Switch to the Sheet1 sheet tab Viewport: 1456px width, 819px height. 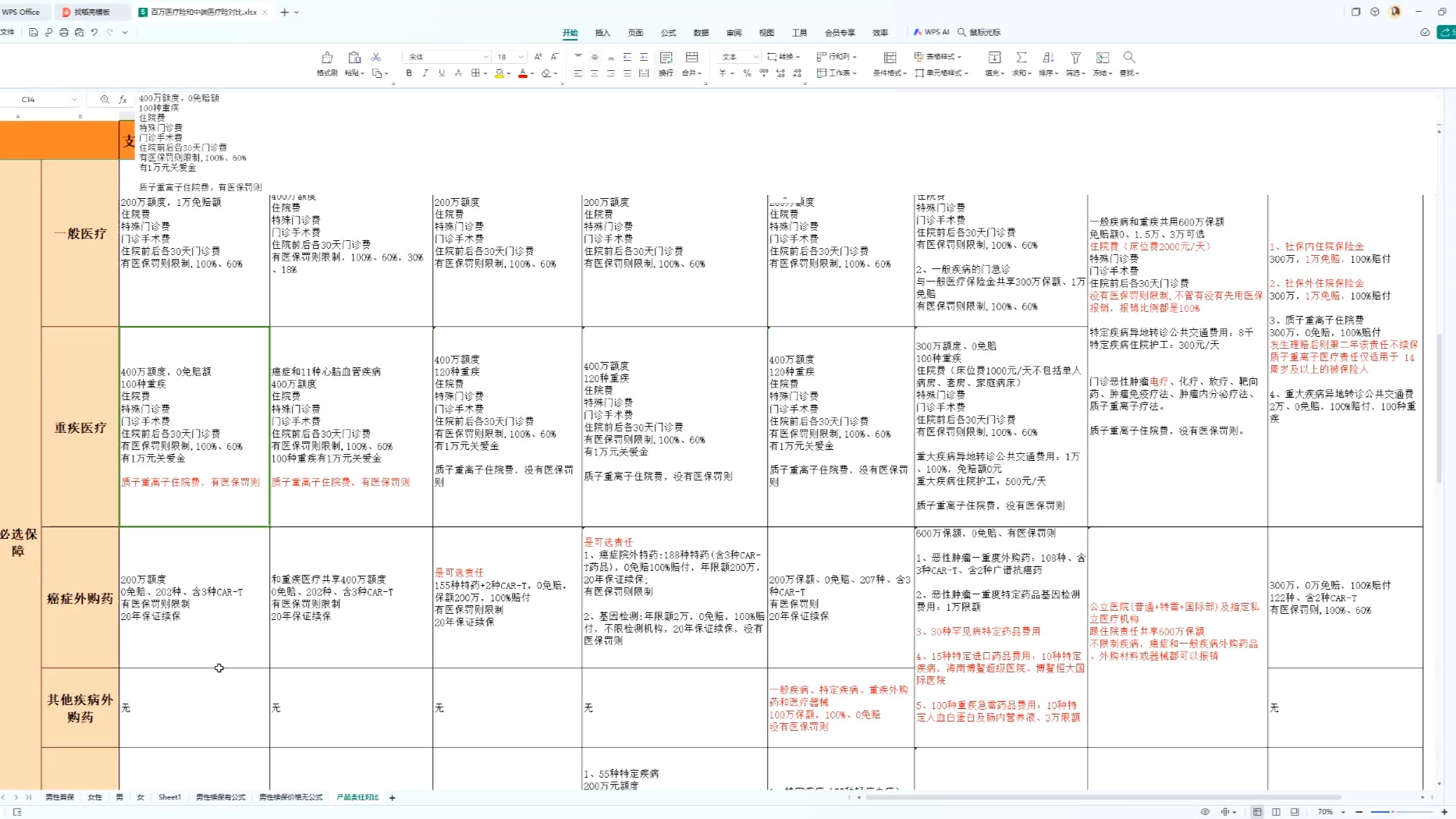click(169, 797)
